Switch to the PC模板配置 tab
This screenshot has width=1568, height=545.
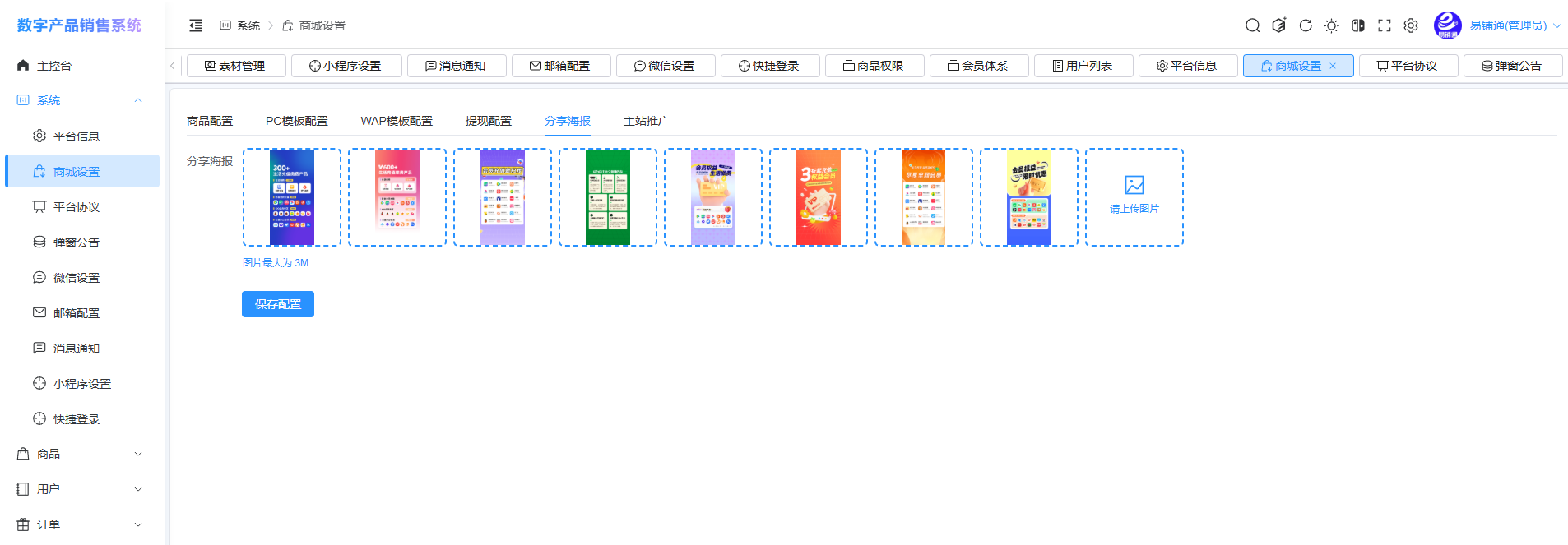(296, 121)
